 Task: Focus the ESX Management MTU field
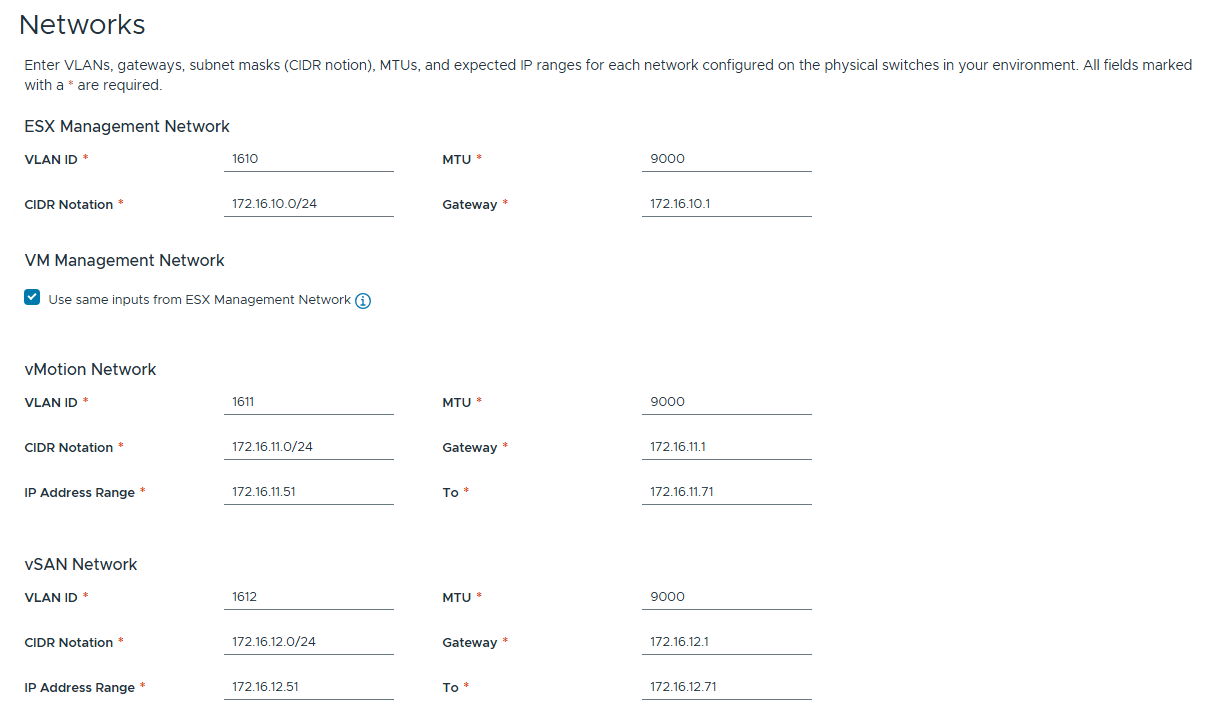coord(726,158)
